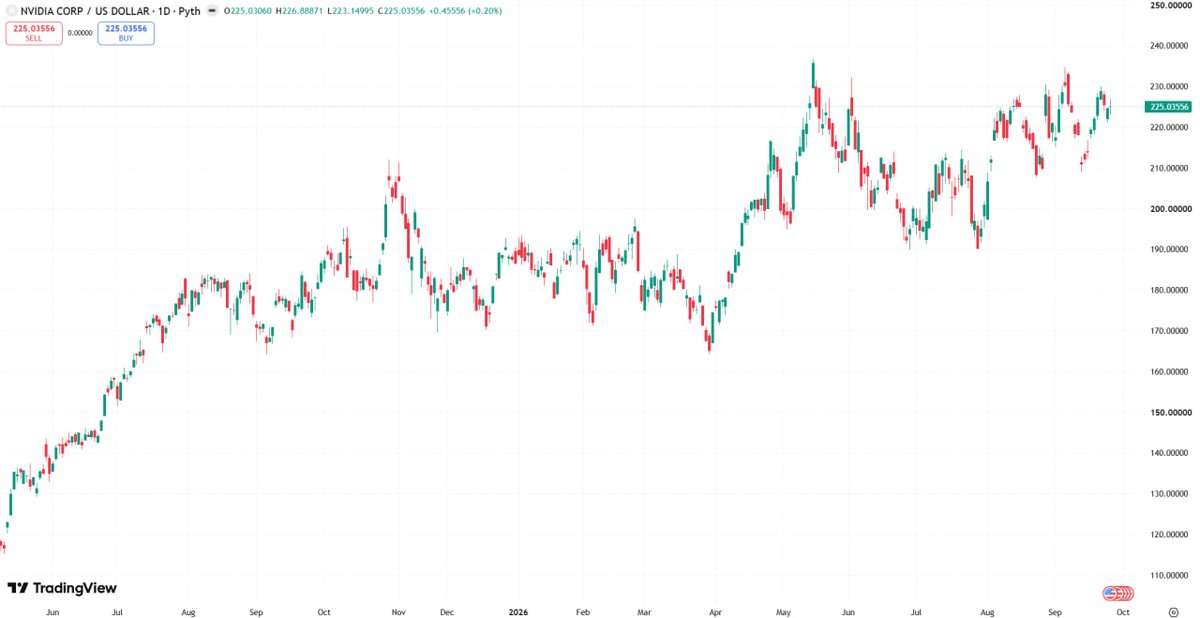Click the Nov label on time axis
The width and height of the screenshot is (1200, 618).
[x=397, y=610]
